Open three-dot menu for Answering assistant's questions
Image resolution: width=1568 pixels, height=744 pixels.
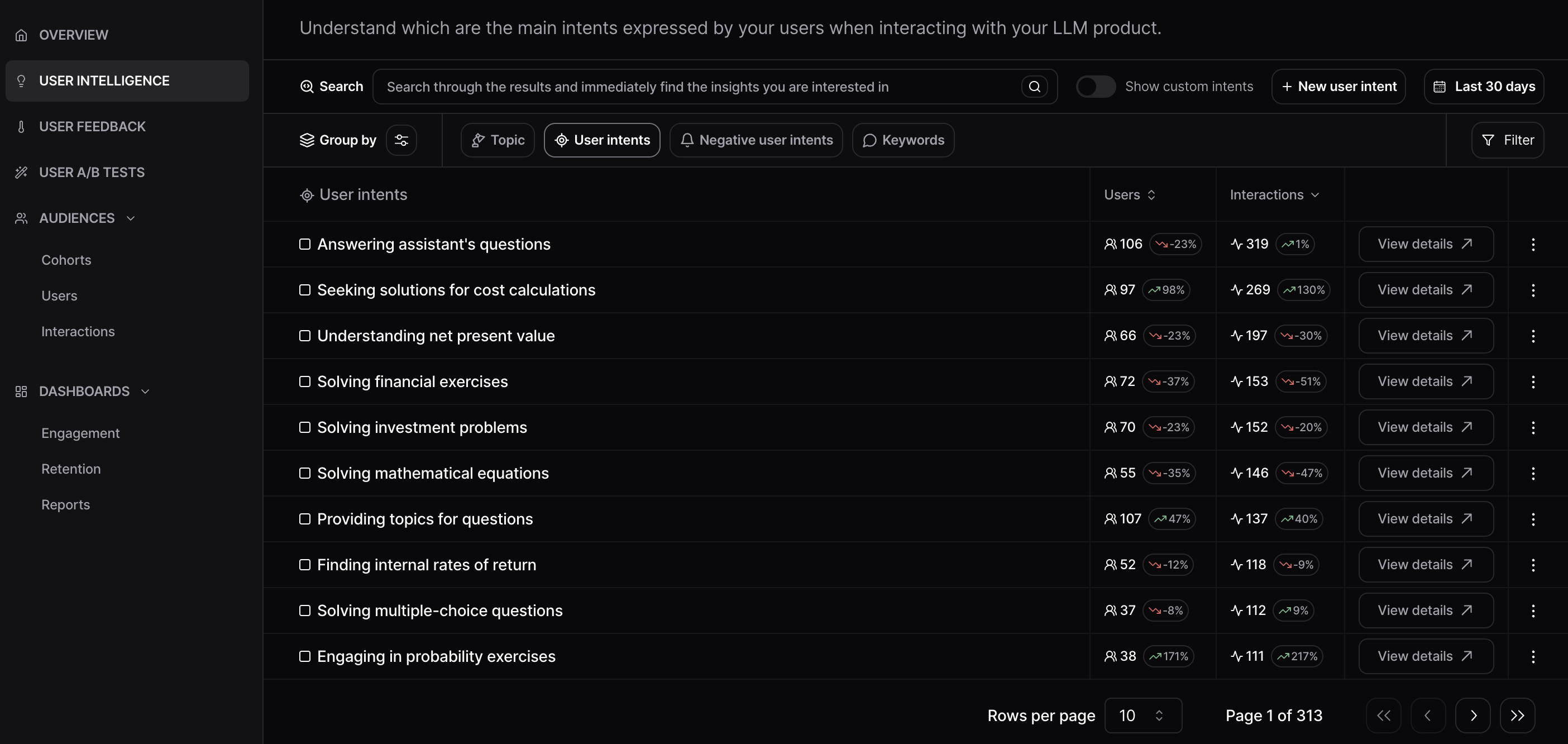pyautogui.click(x=1533, y=244)
